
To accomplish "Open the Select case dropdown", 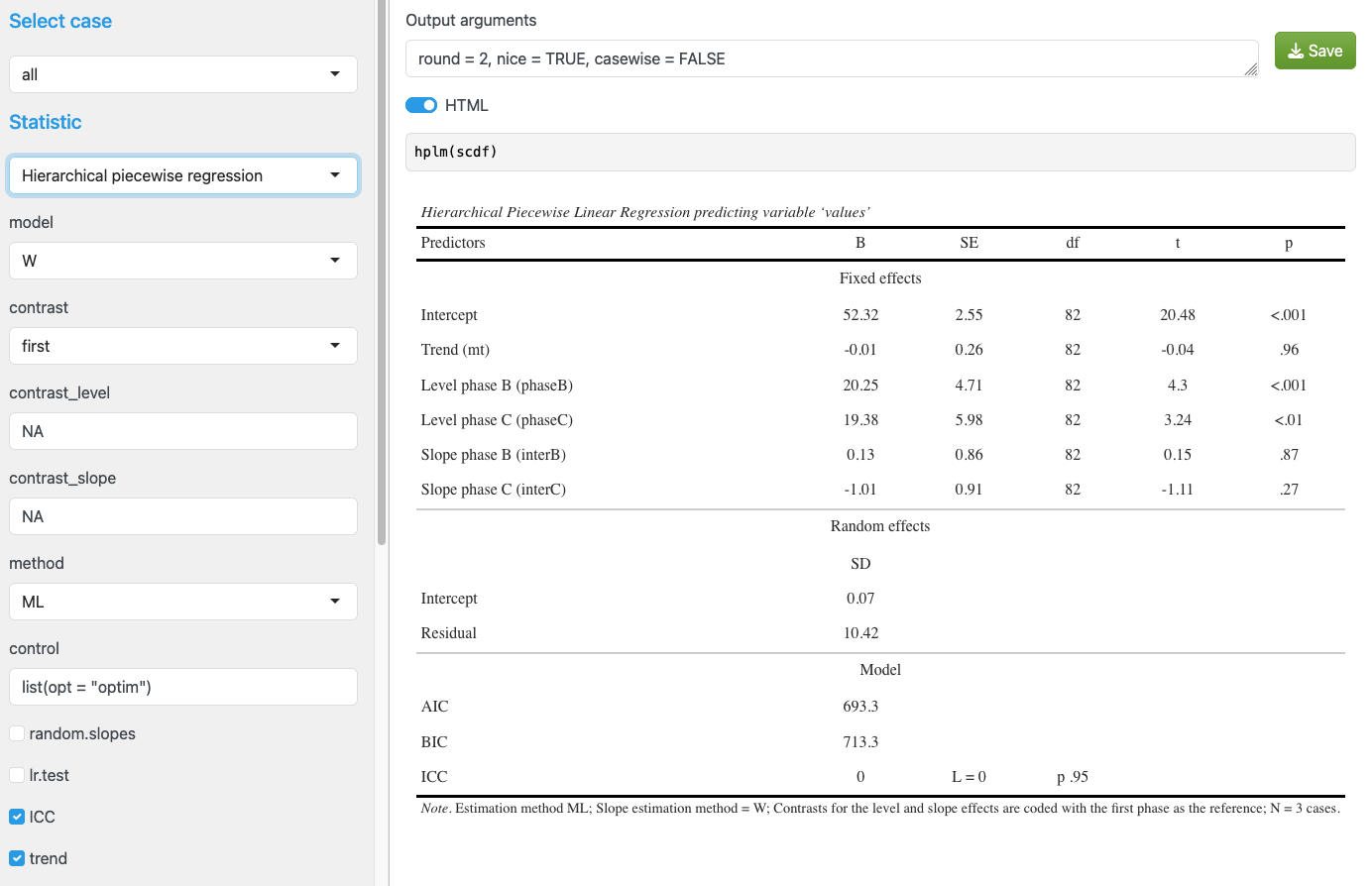I will [x=182, y=74].
